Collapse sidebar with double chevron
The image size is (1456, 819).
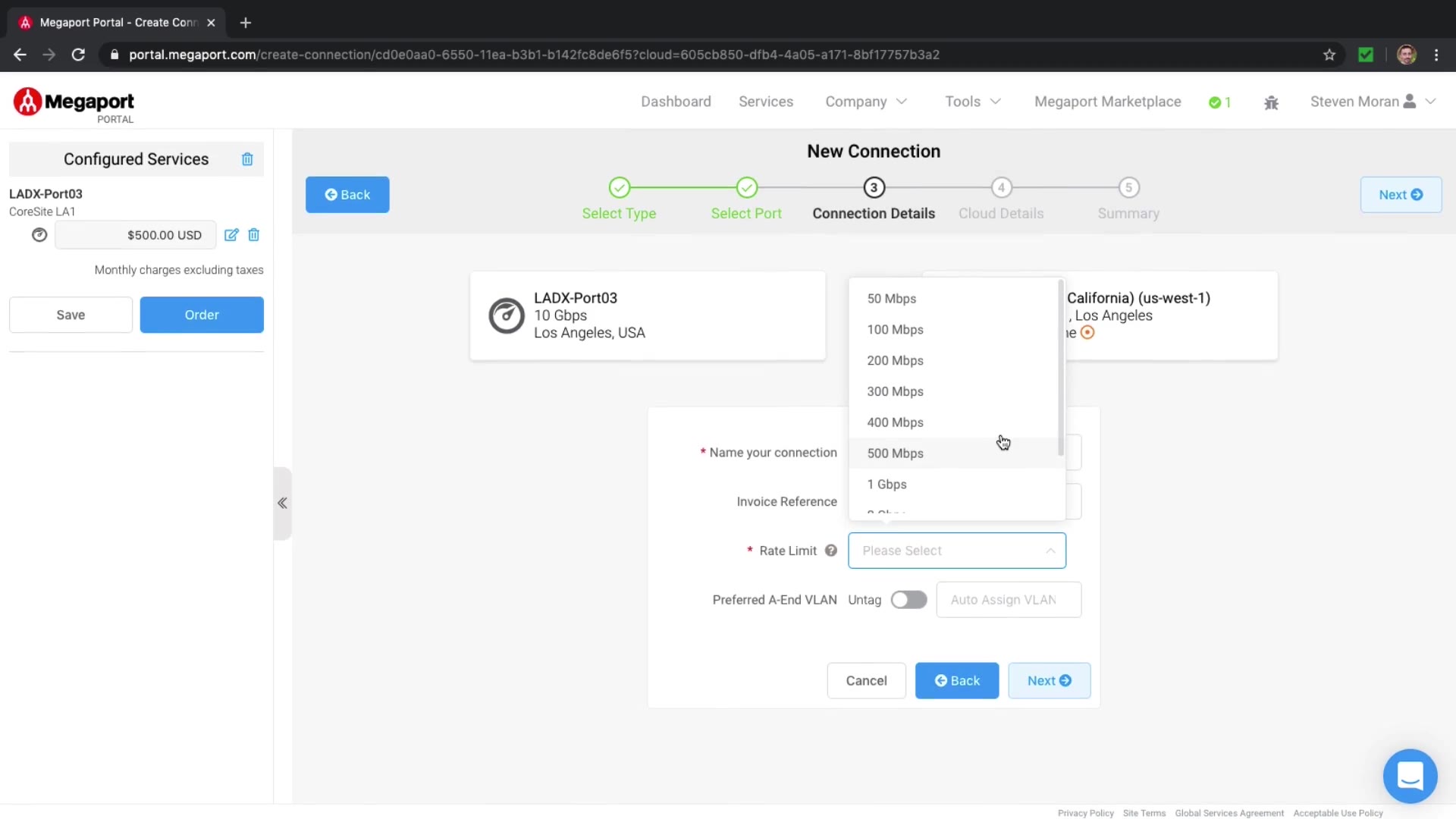(282, 503)
